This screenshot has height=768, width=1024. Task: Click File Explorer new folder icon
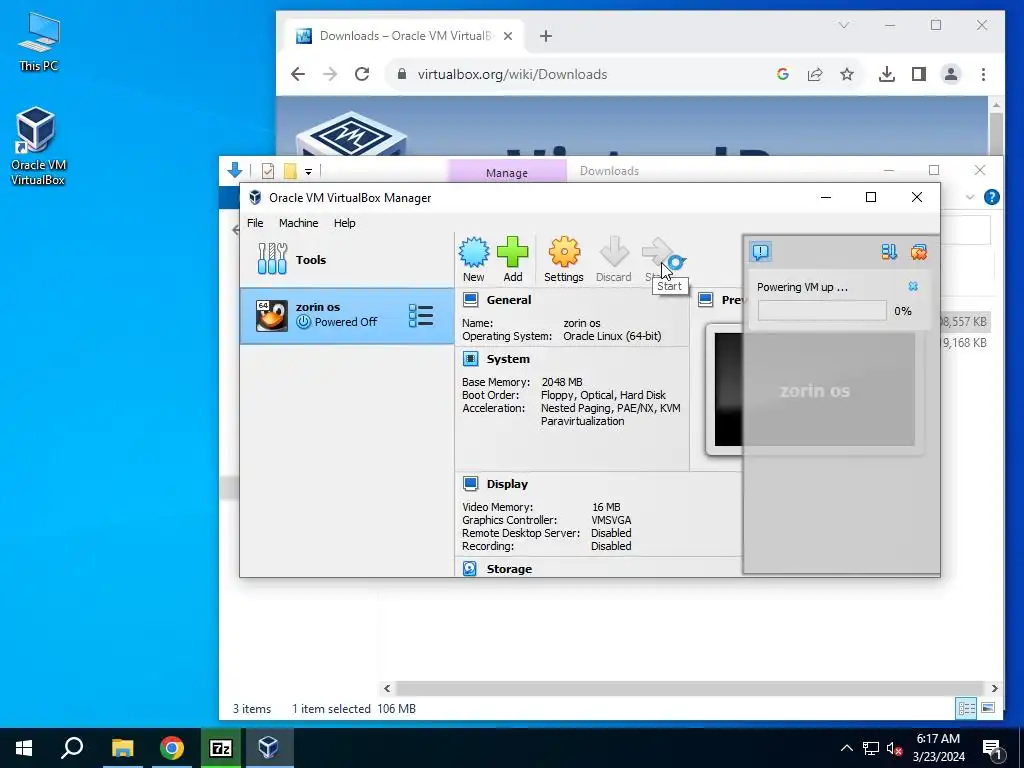pos(290,171)
